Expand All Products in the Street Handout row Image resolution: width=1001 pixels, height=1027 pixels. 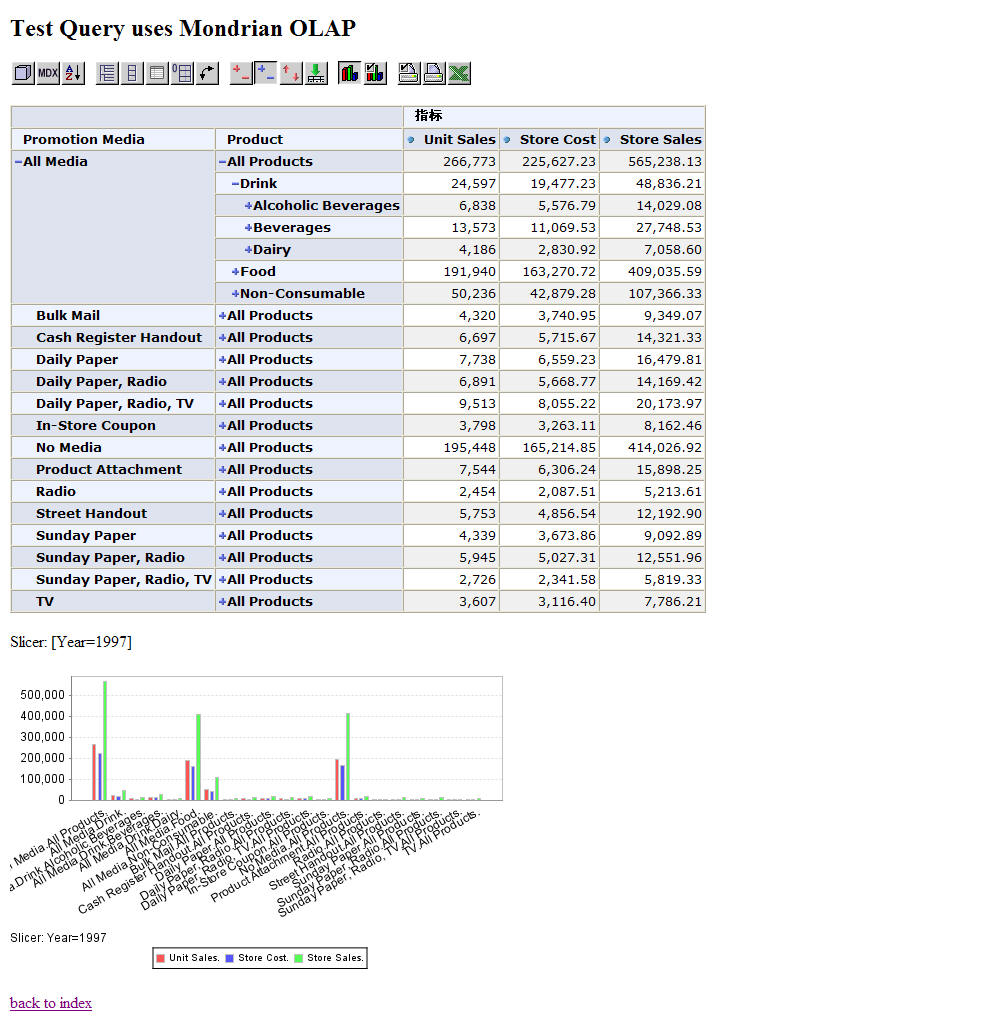(223, 514)
